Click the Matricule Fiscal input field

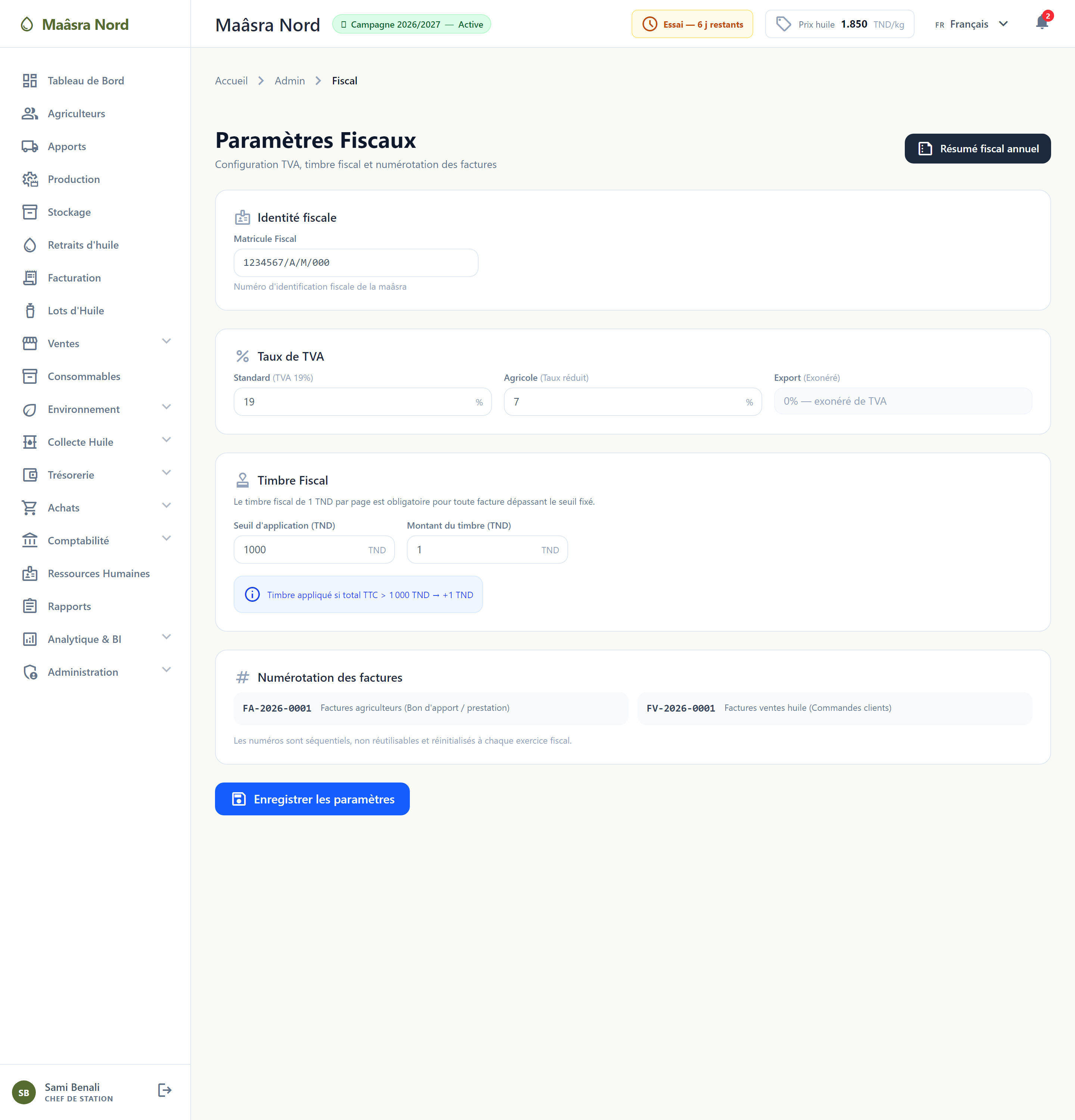pyautogui.click(x=356, y=263)
